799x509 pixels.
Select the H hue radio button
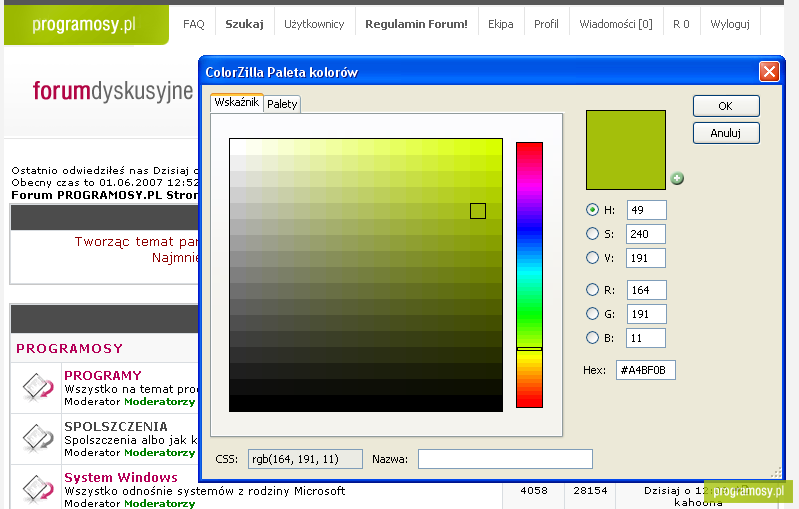tap(592, 209)
